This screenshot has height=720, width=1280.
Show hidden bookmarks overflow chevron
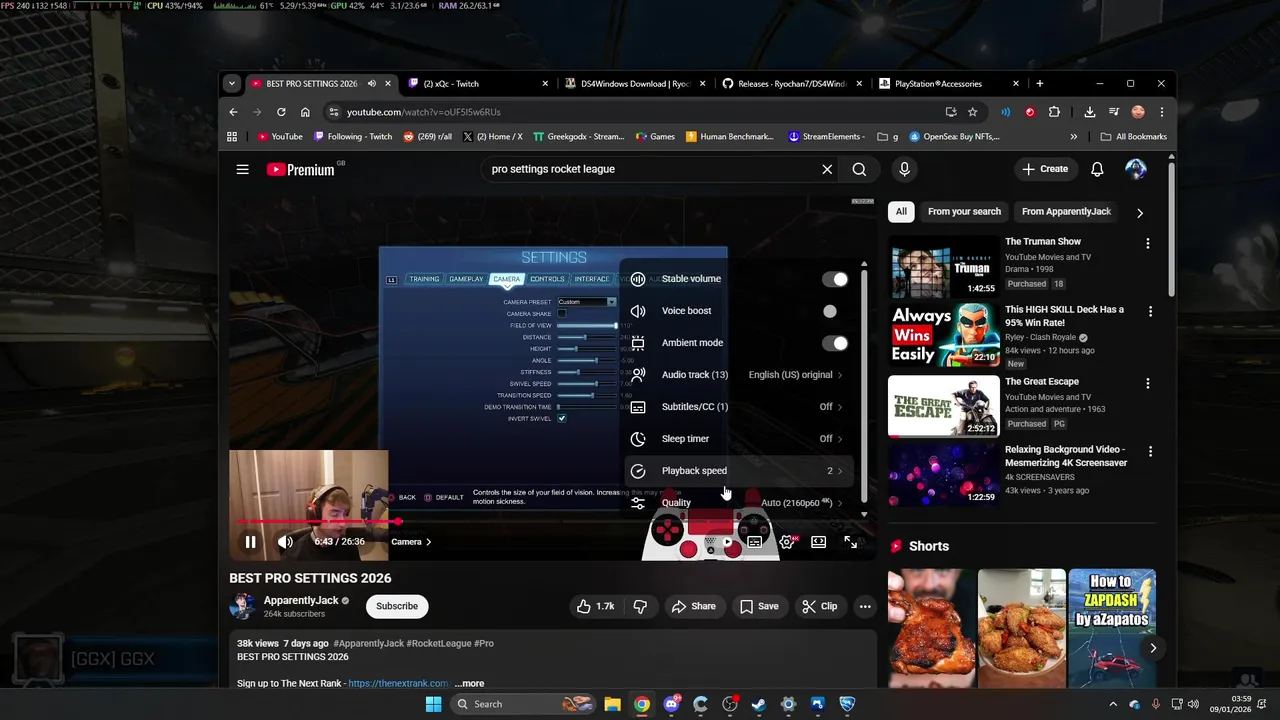[x=1074, y=137]
